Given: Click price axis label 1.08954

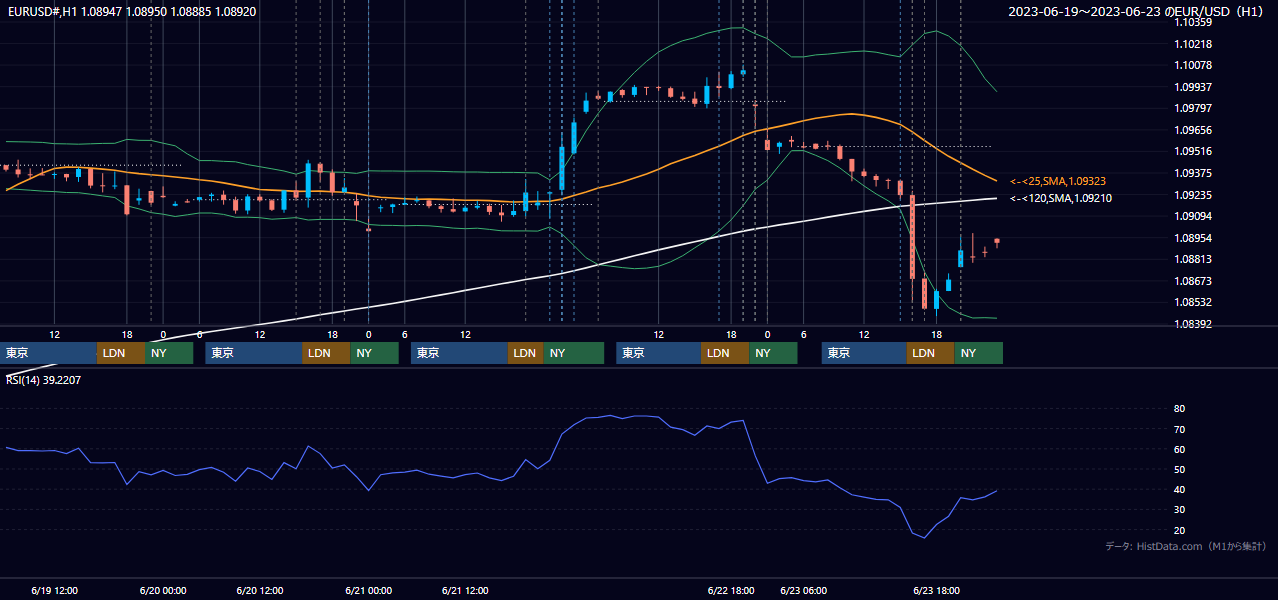Looking at the screenshot, I should [x=1193, y=238].
